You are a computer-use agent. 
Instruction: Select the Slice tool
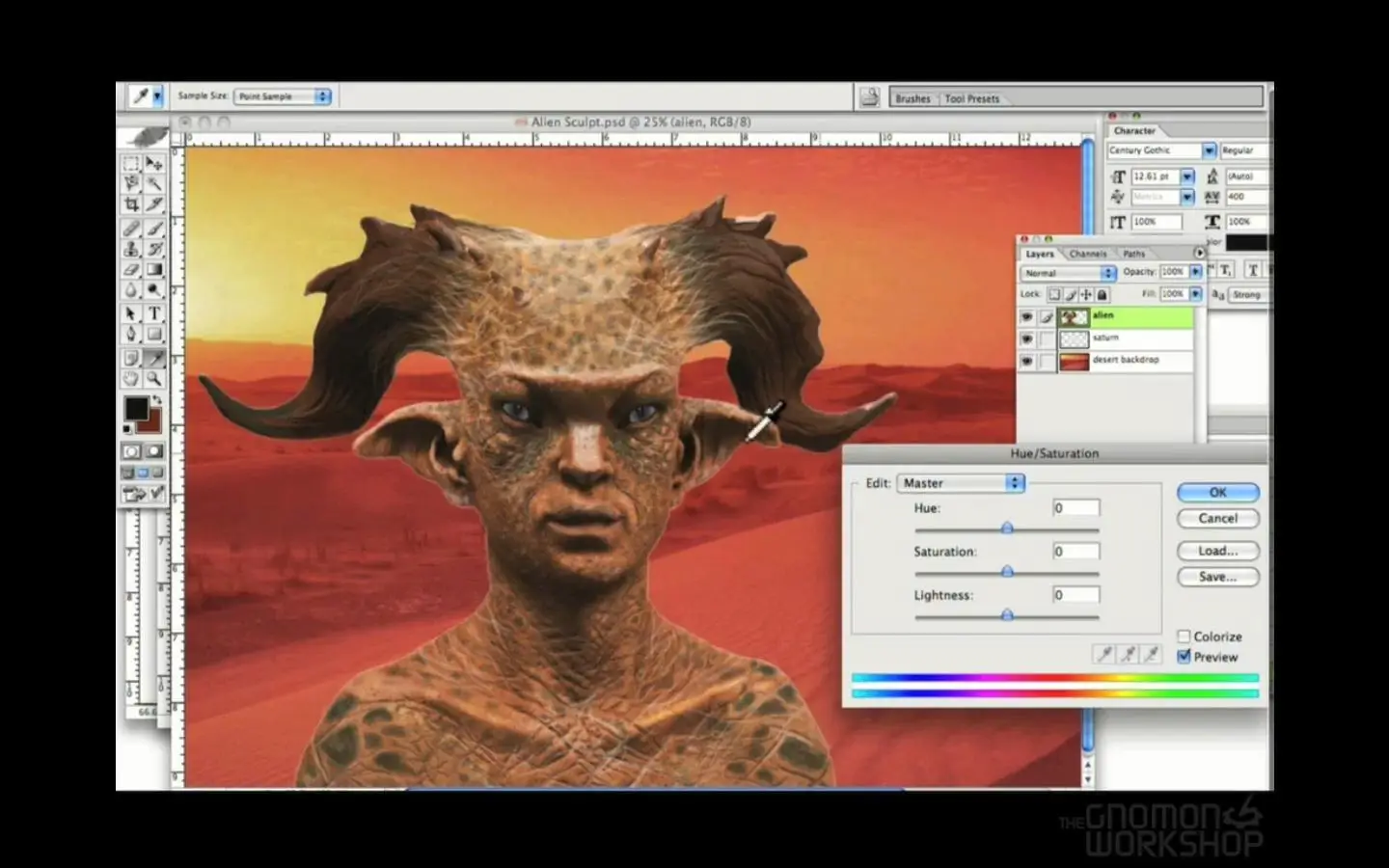pos(154,203)
